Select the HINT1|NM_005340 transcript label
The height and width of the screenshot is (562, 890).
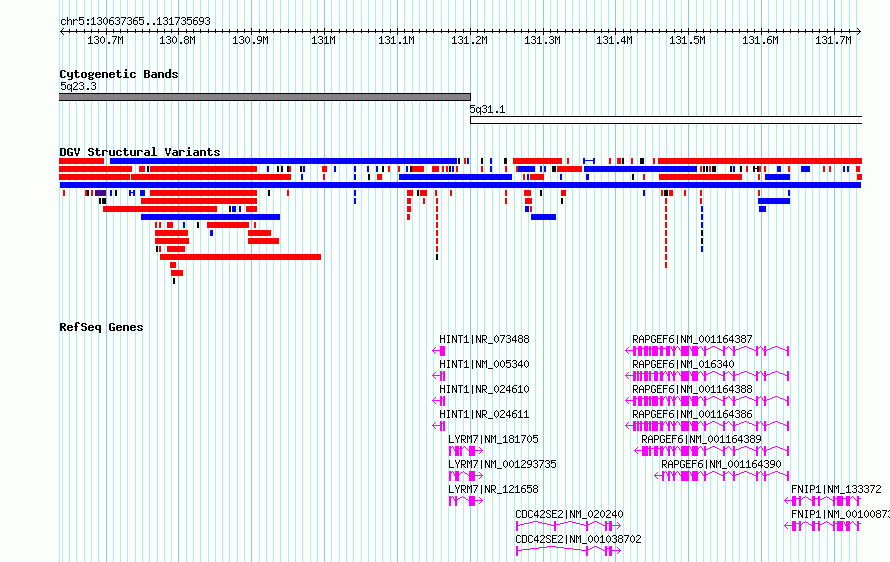click(484, 364)
